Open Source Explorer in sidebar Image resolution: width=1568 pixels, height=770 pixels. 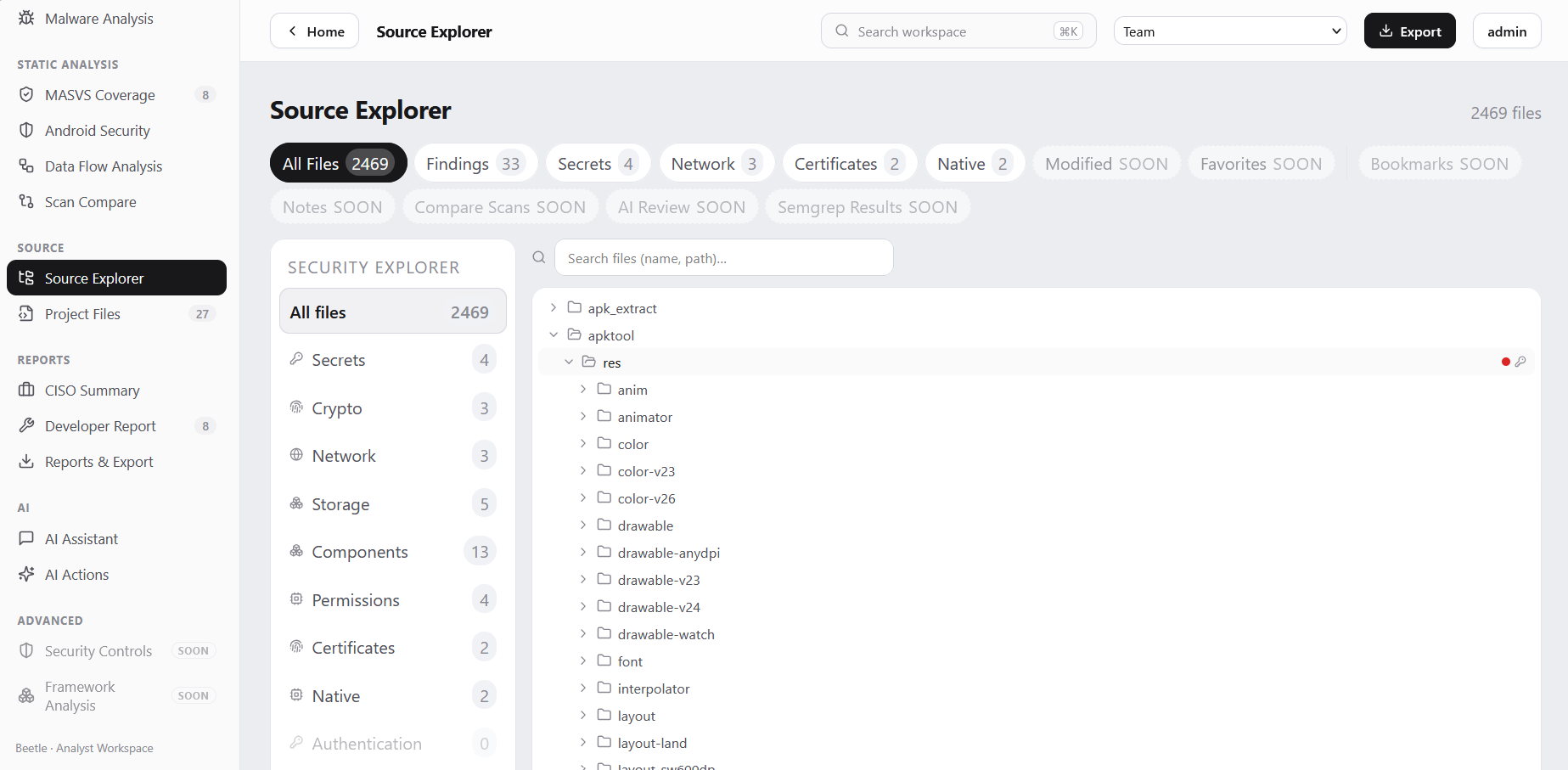(x=116, y=278)
